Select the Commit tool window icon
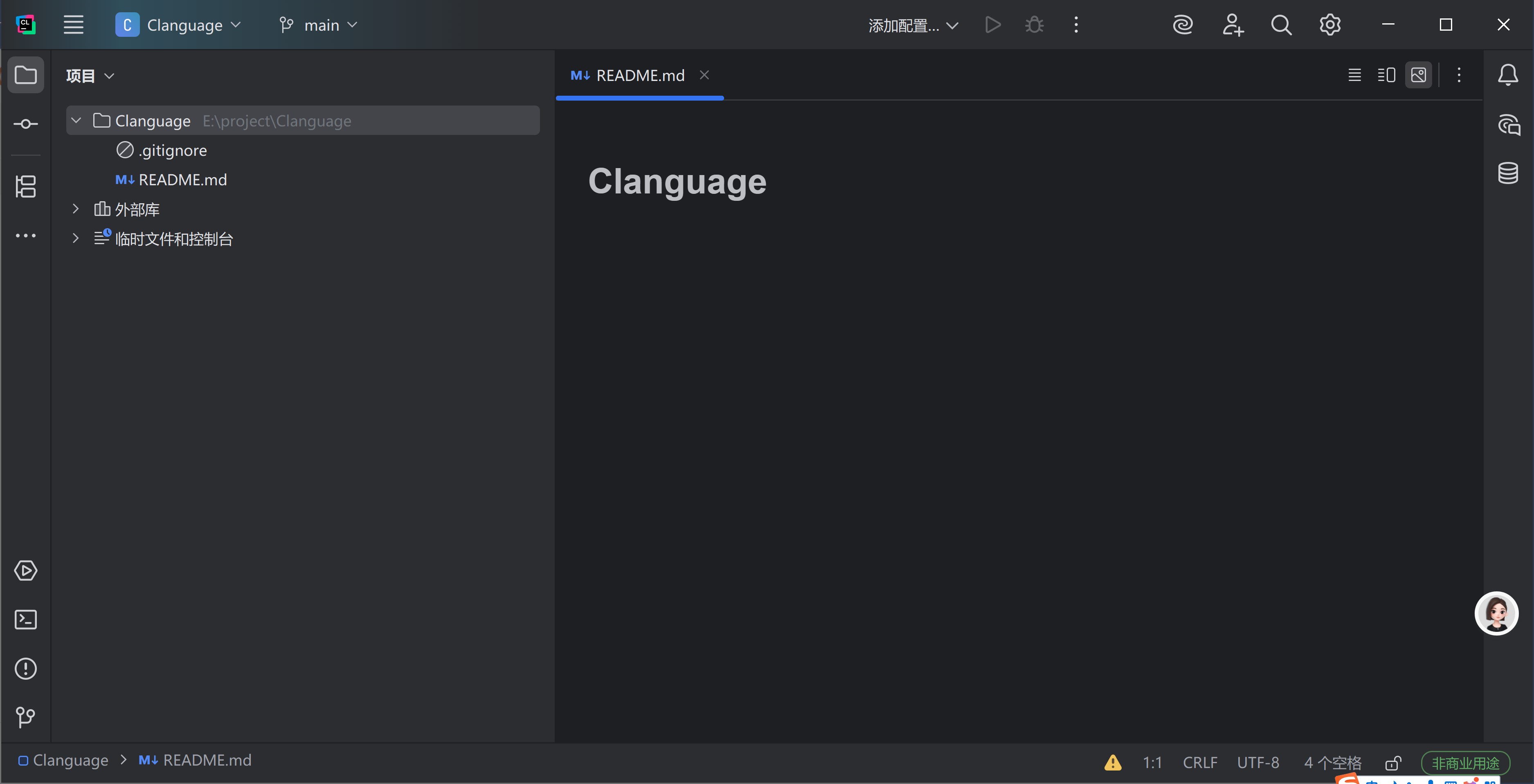 click(26, 124)
